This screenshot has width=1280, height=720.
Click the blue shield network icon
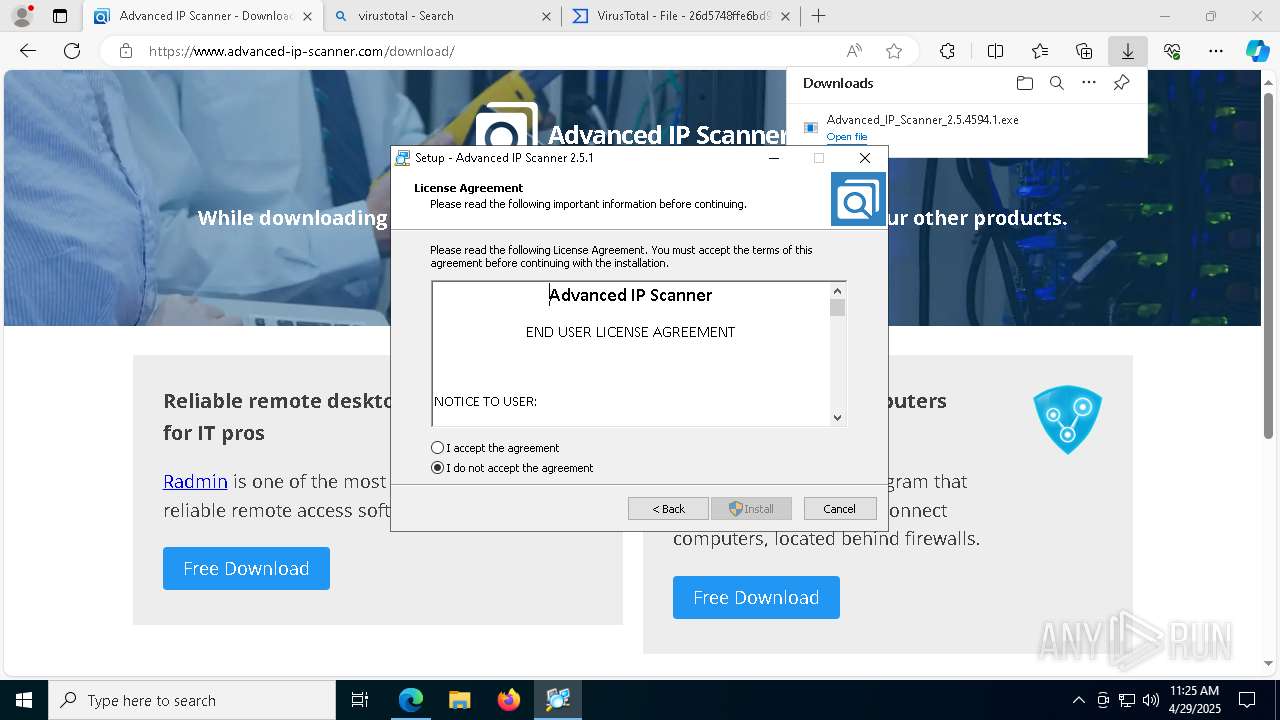pos(1067,419)
